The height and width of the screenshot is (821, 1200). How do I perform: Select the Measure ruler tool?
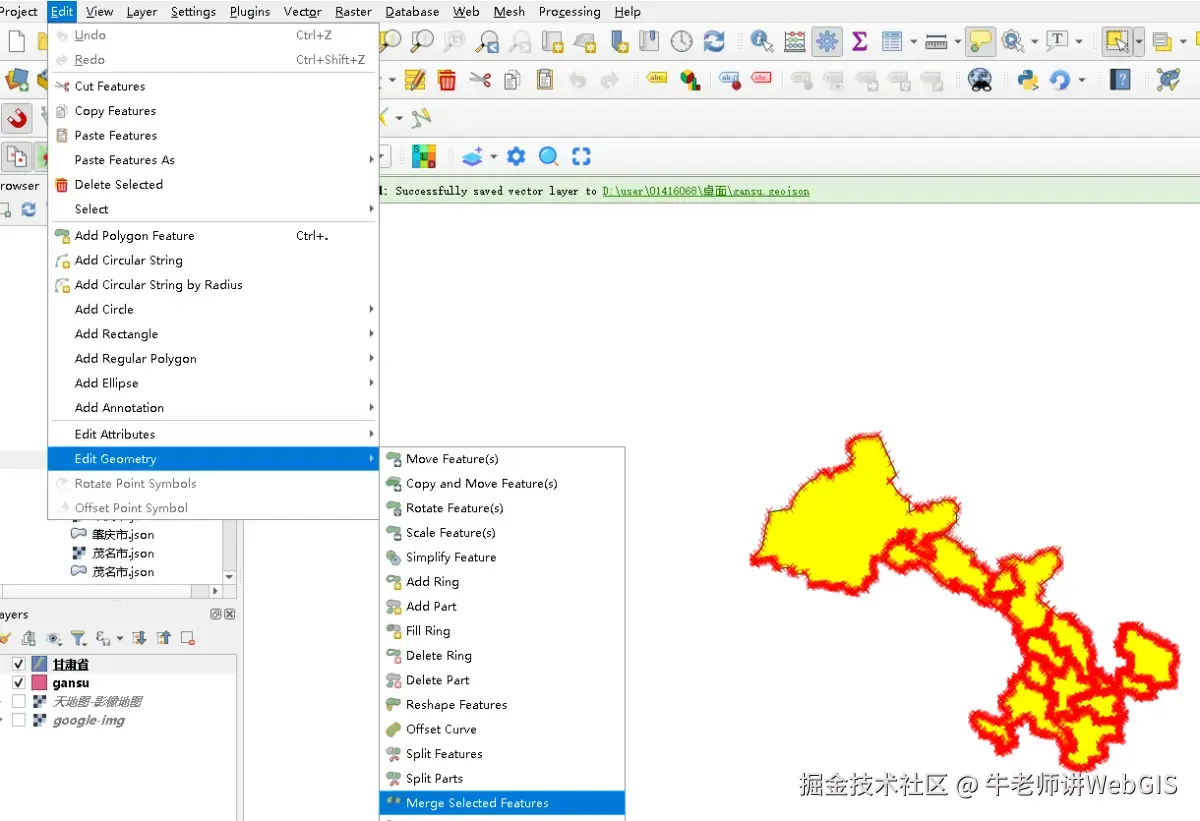coord(936,42)
